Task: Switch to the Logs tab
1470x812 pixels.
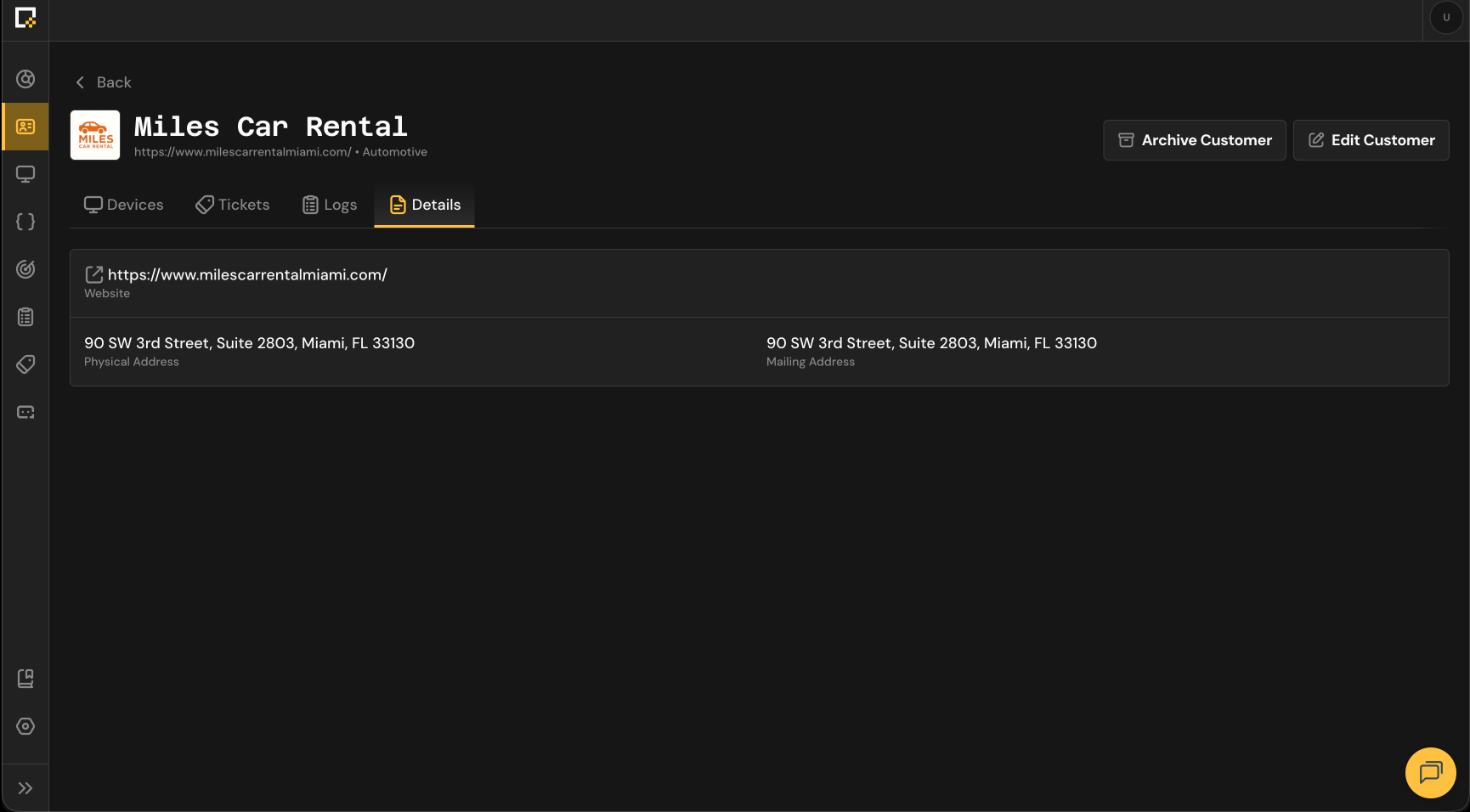Action: point(330,205)
